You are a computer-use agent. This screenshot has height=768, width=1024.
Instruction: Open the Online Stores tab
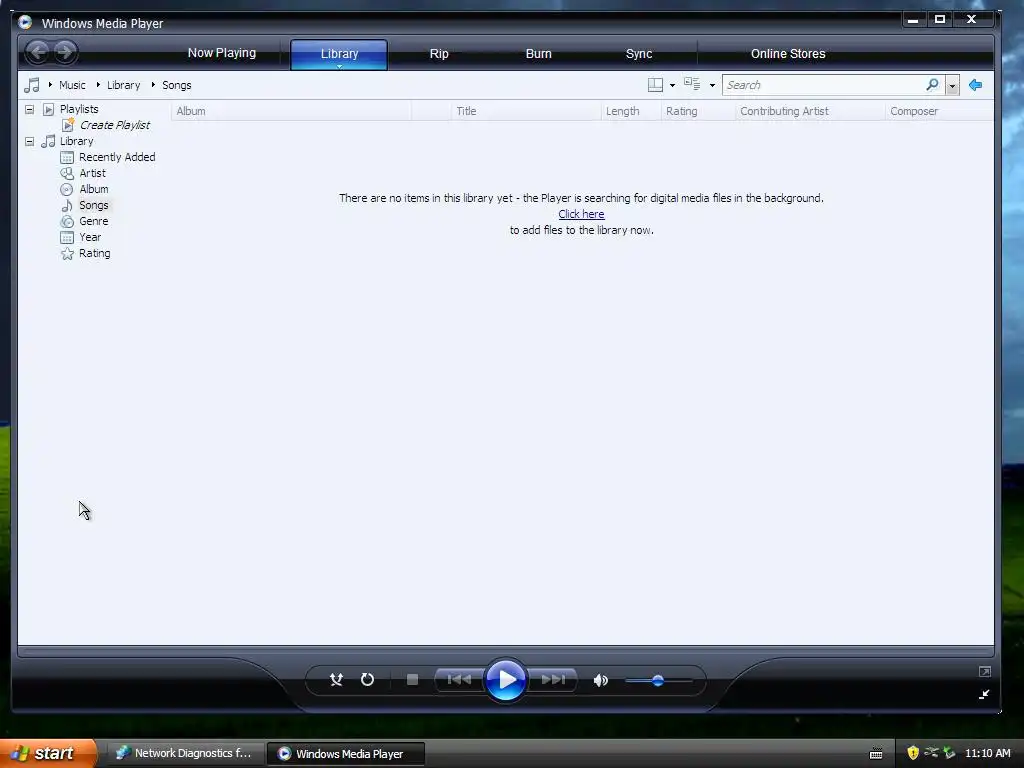pos(788,54)
